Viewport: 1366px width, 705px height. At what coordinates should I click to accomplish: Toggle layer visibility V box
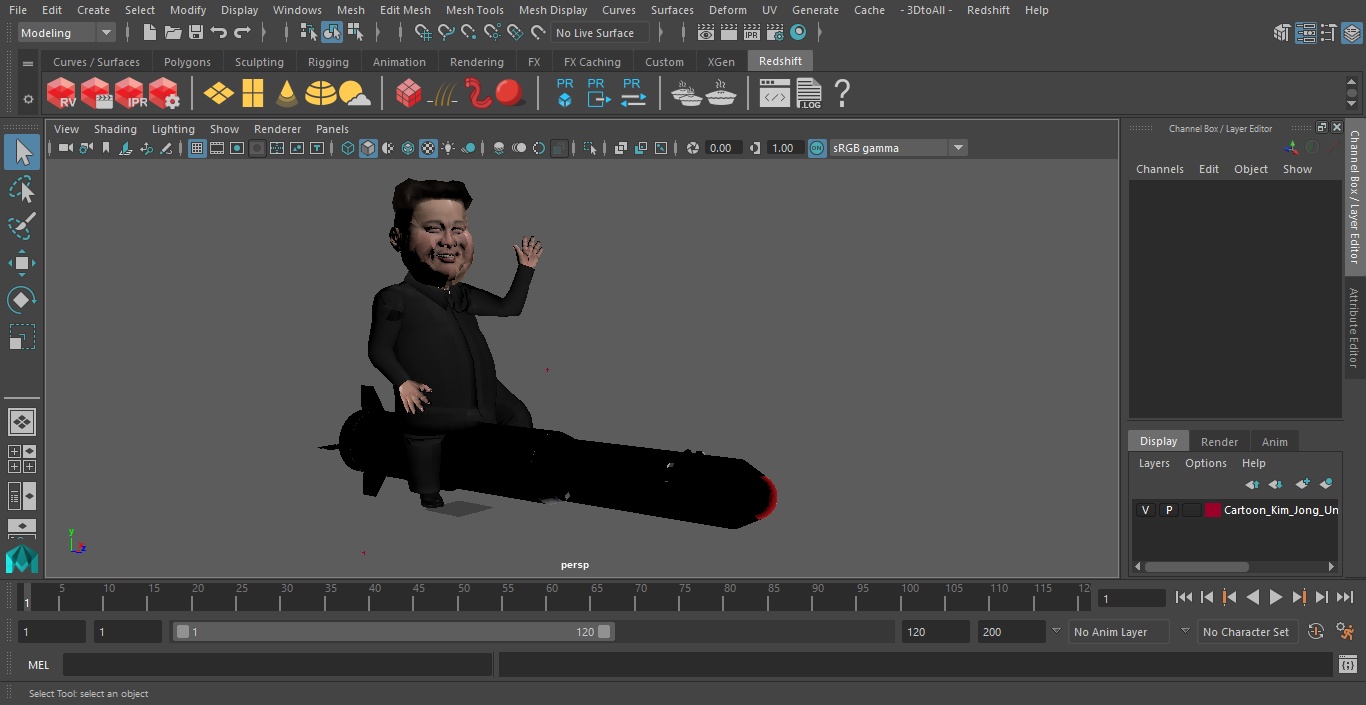pyautogui.click(x=1145, y=510)
